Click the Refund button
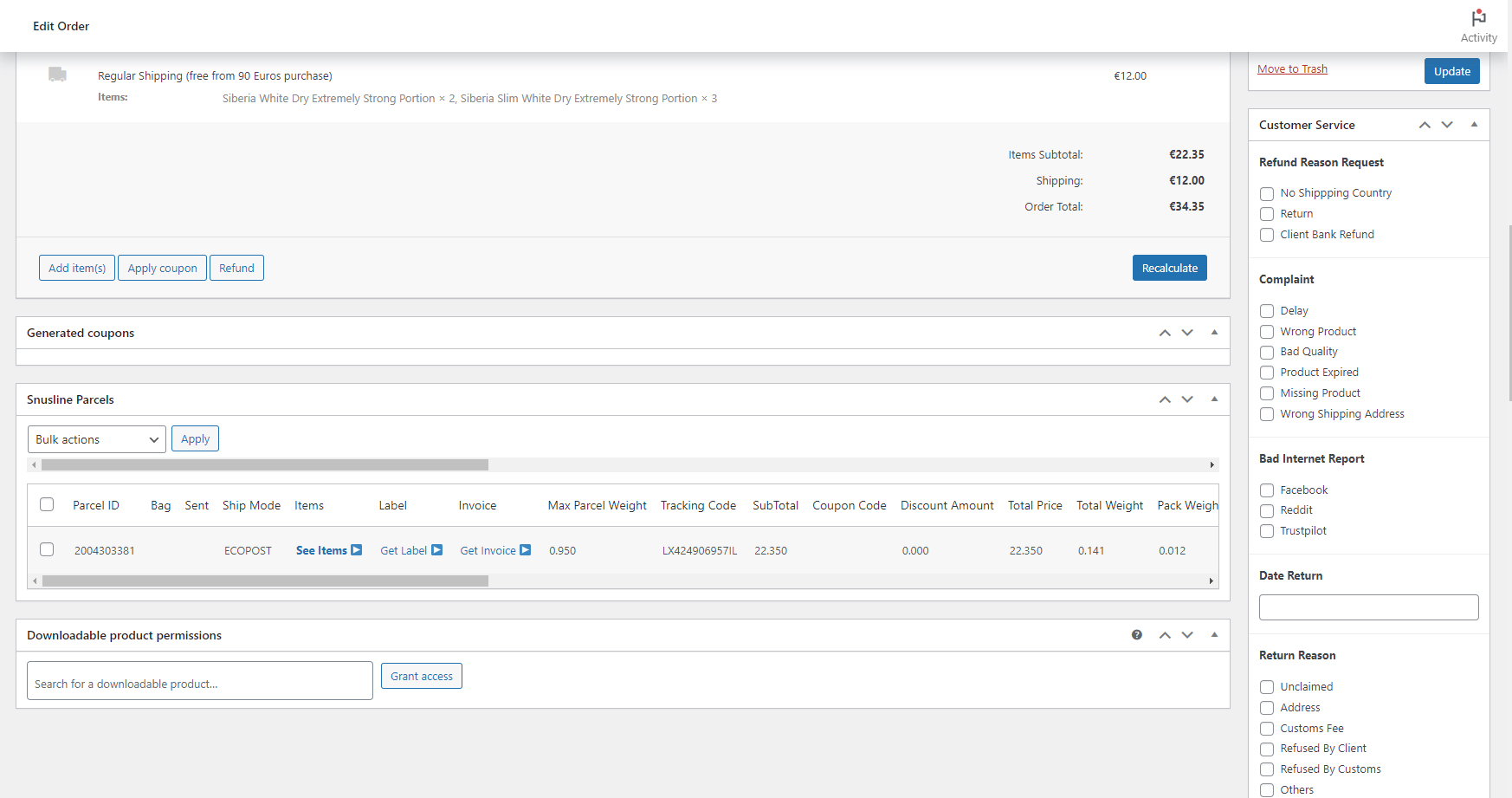This screenshot has height=798, width=1512. (236, 268)
